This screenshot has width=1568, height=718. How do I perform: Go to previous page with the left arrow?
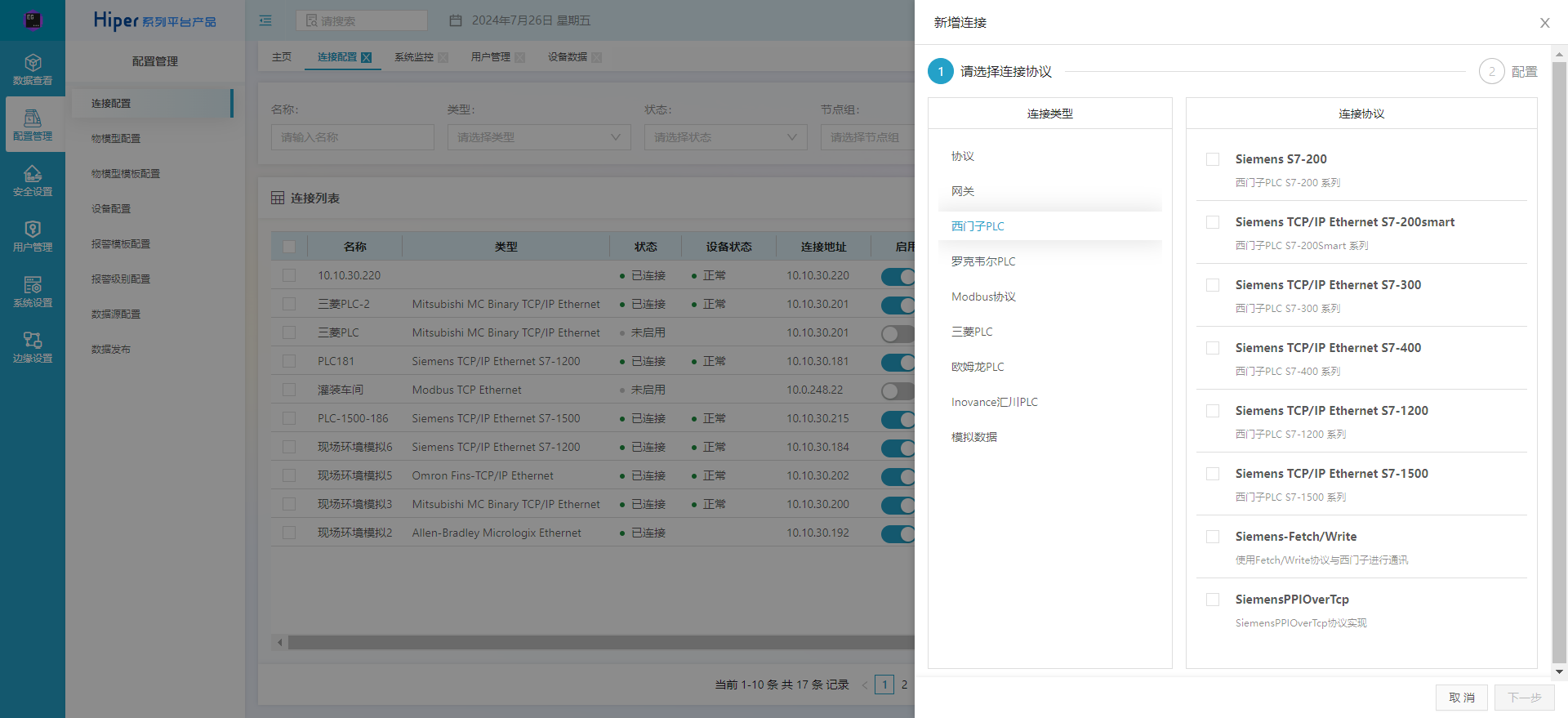tap(865, 685)
